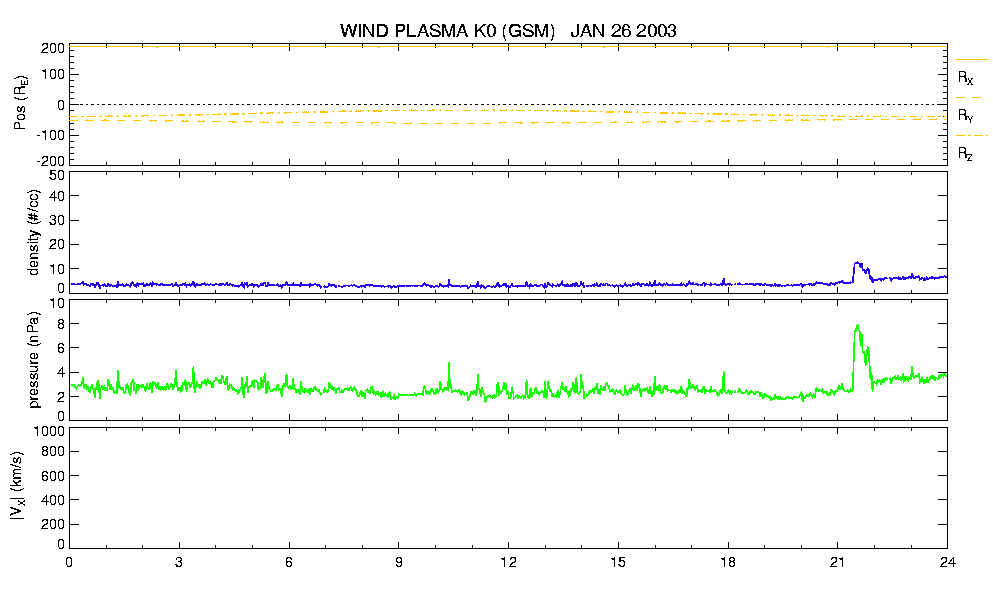Viewport: 993px width, 600px height.
Task: Click the Ry legend label
Action: [965, 115]
